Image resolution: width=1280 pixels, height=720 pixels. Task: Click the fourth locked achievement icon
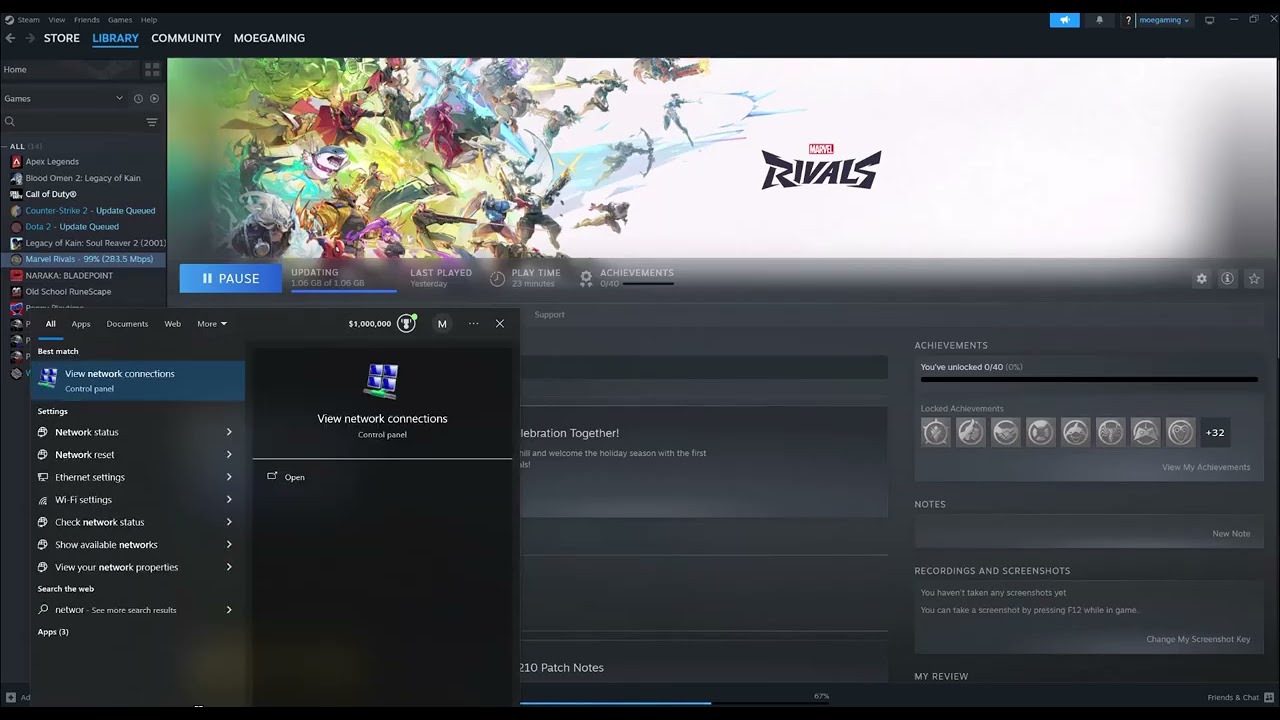(x=1040, y=432)
